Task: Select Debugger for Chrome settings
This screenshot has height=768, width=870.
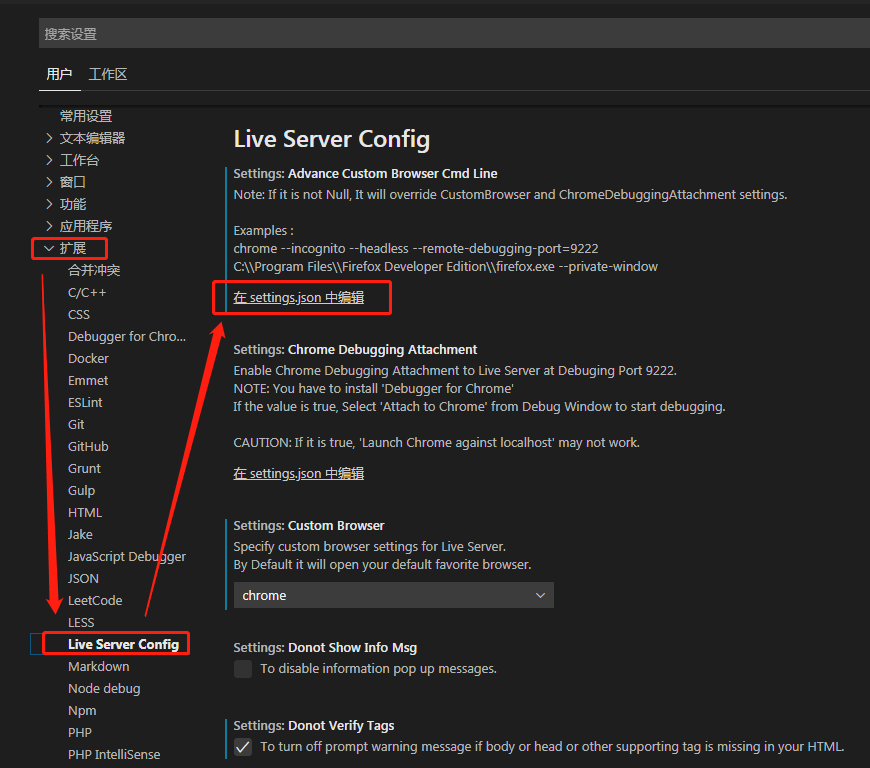Action: pyautogui.click(x=127, y=335)
